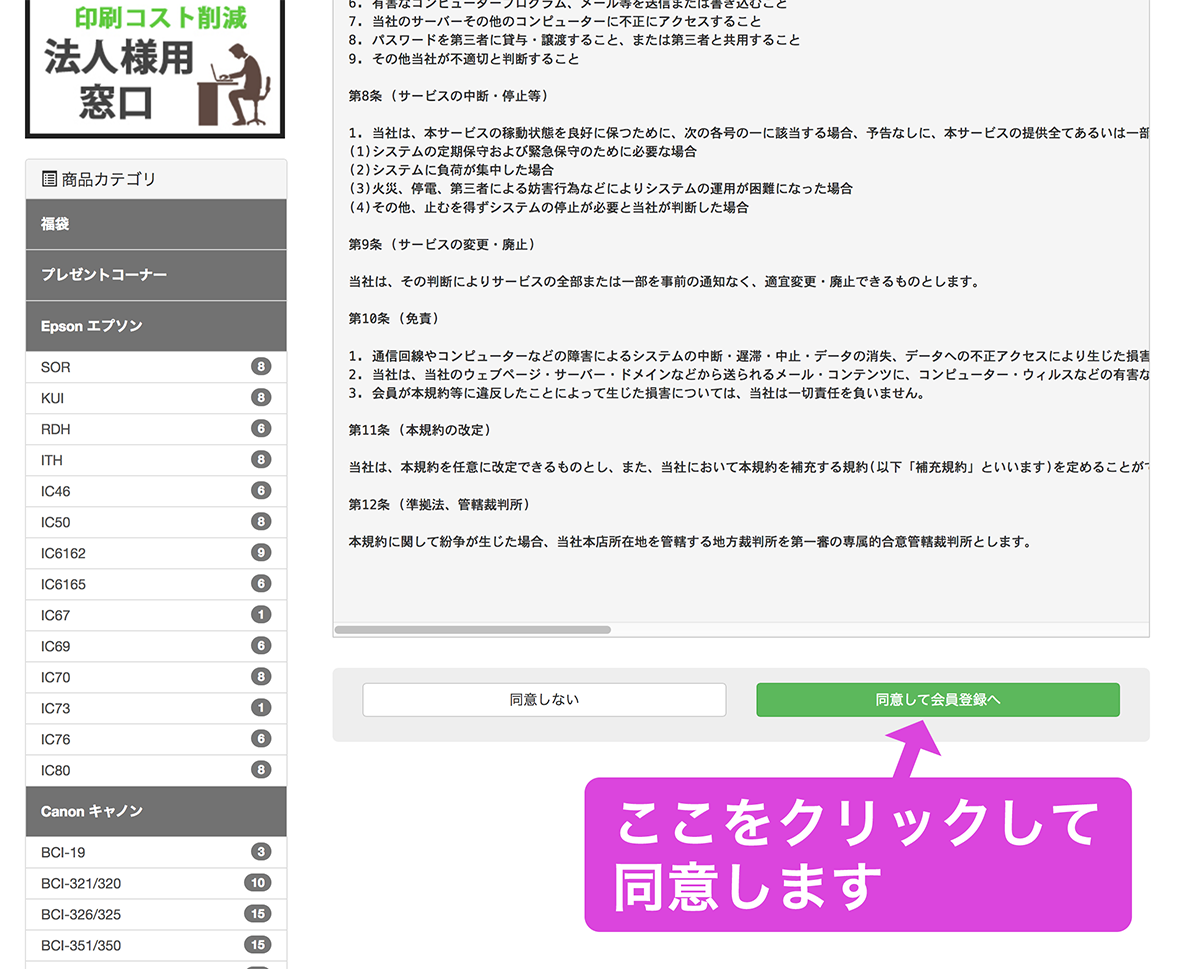Open the IC46 product list

pyautogui.click(x=56, y=491)
